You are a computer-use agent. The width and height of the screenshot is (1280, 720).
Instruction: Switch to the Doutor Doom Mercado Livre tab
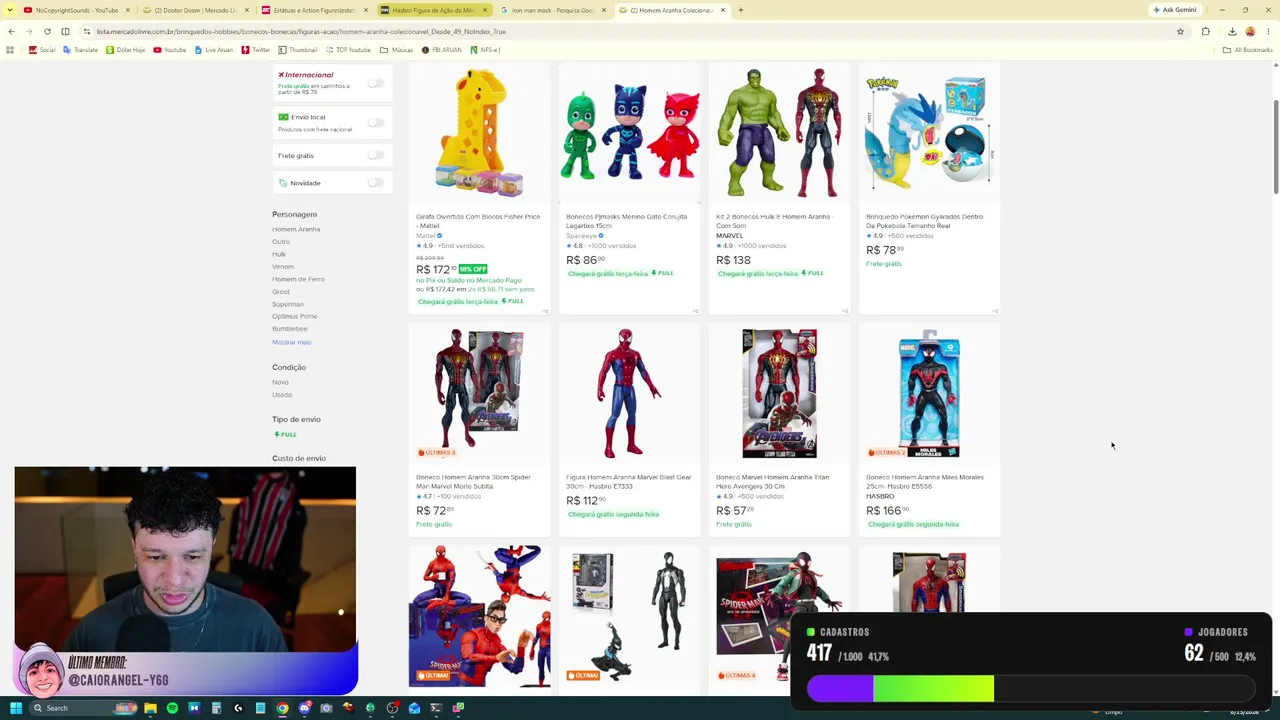pyautogui.click(x=195, y=10)
